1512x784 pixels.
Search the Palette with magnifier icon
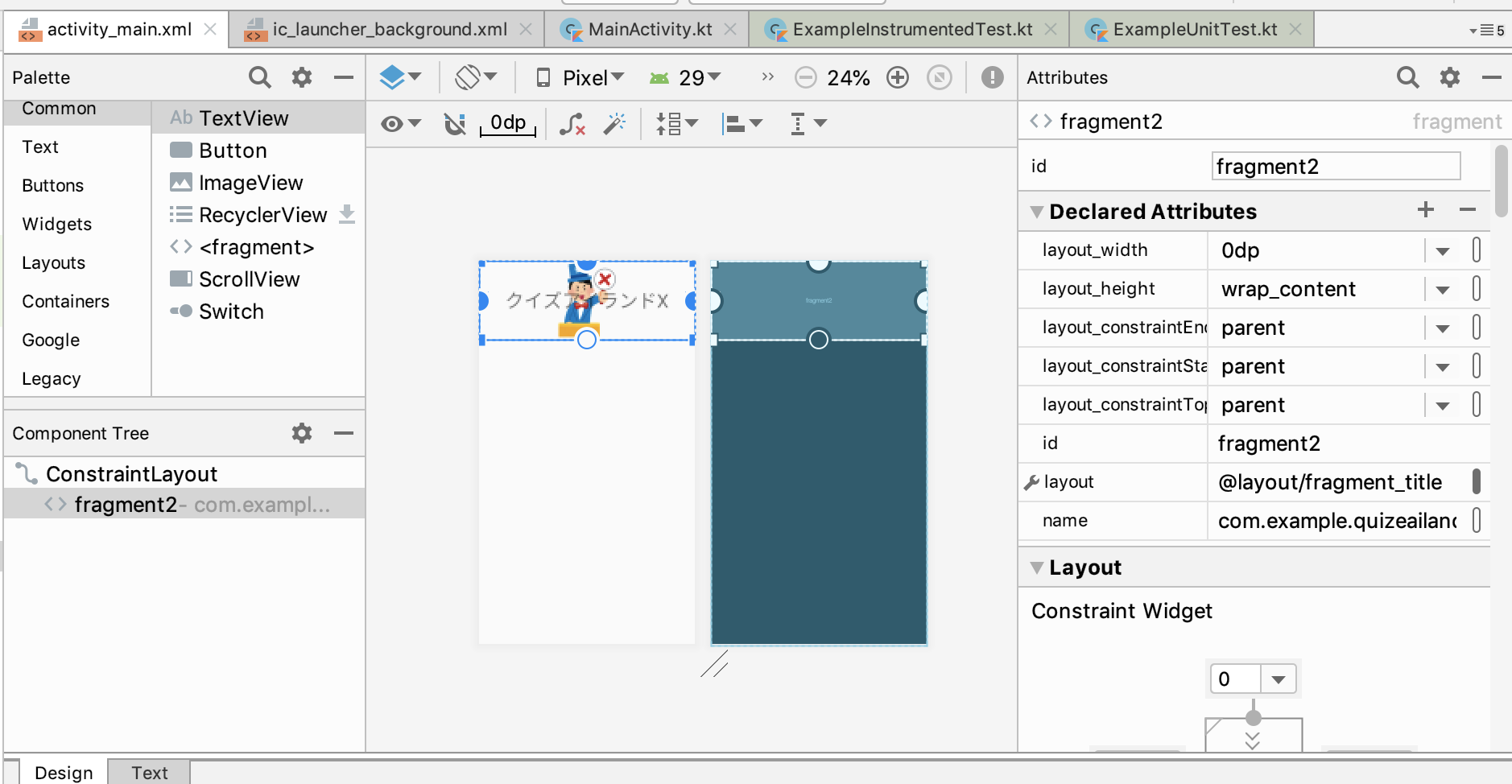point(259,77)
